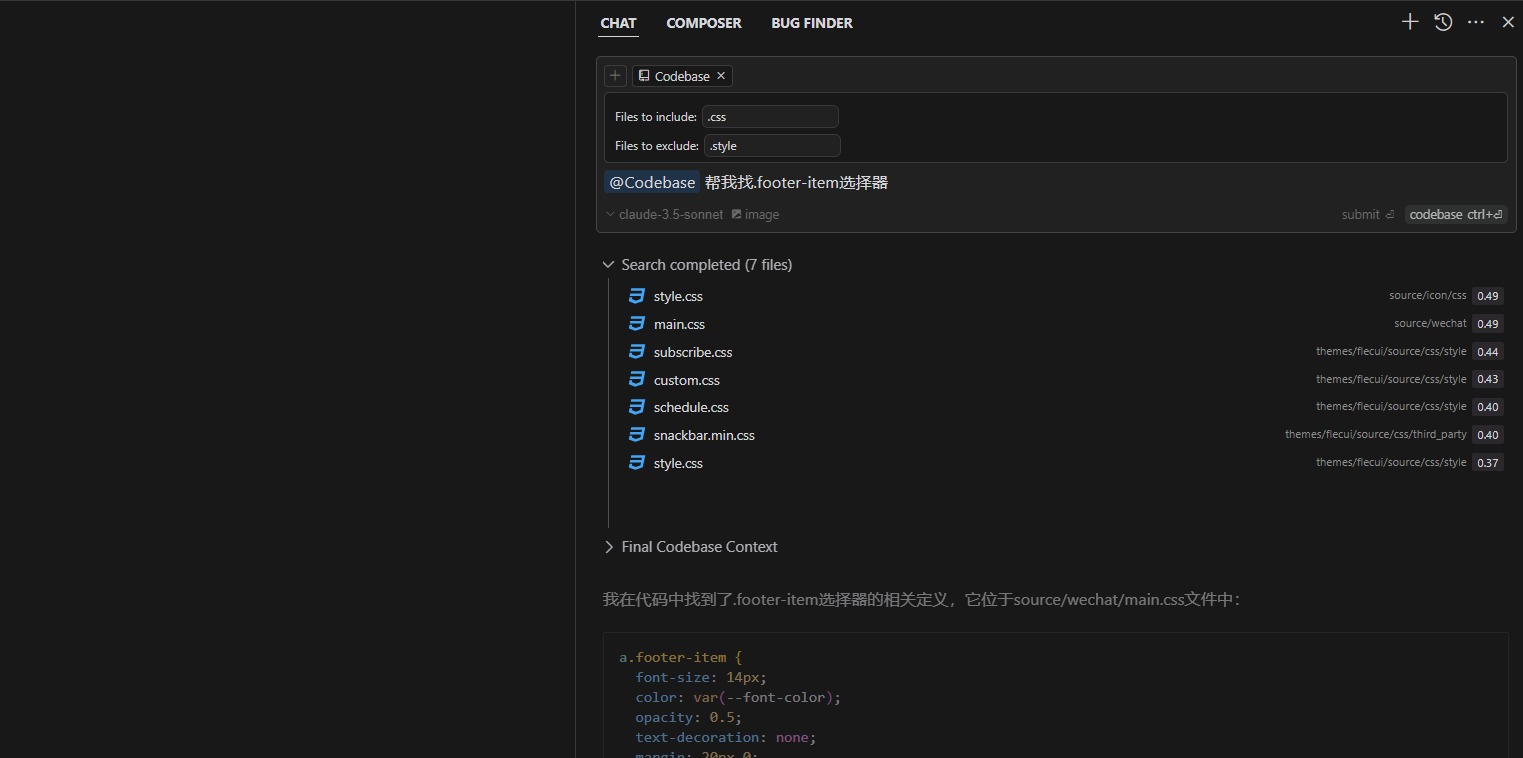Viewport: 1523px width, 758px height.
Task: Collapse the Search completed section
Action: pos(609,265)
